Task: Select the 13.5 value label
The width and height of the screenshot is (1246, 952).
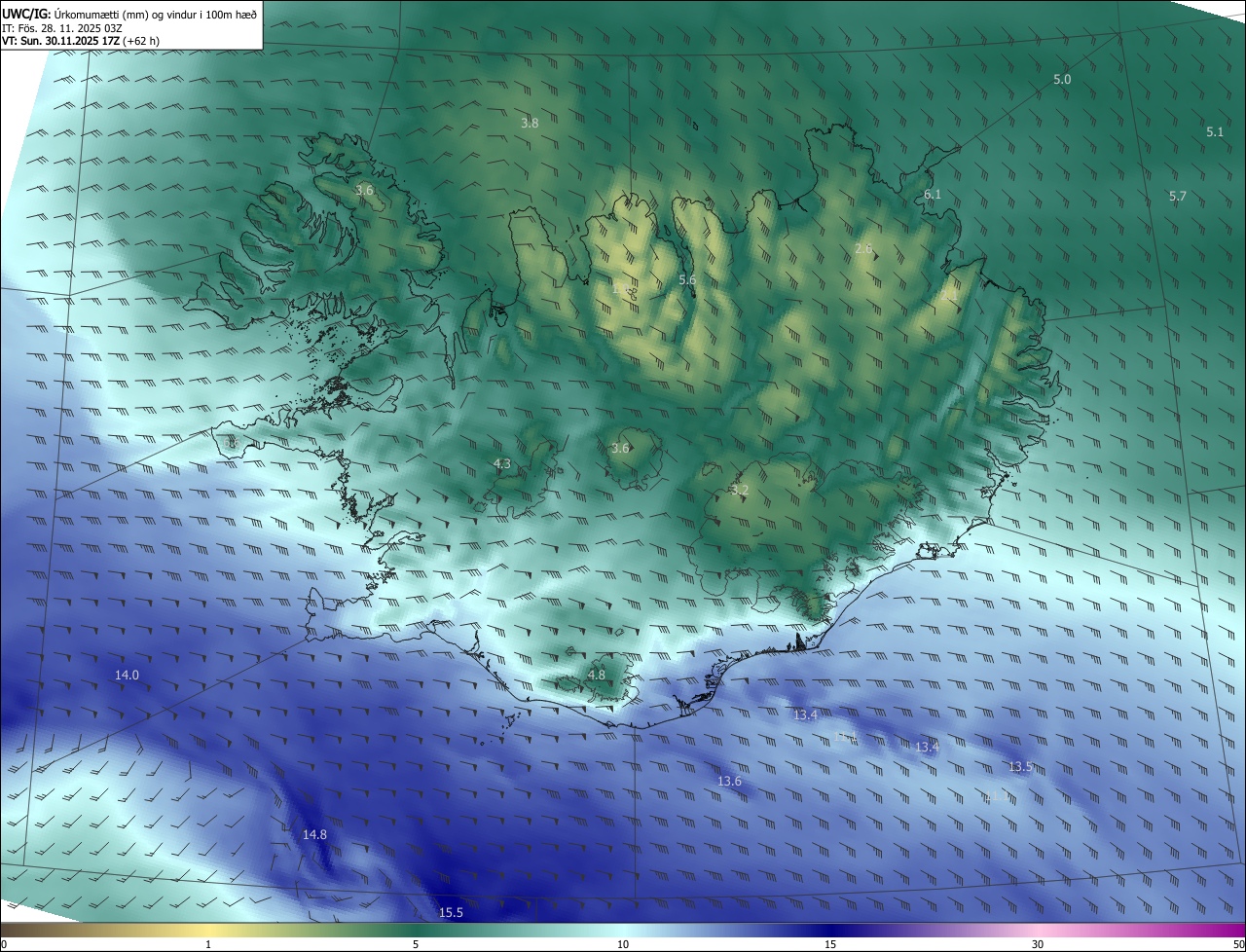Action: tap(1020, 767)
